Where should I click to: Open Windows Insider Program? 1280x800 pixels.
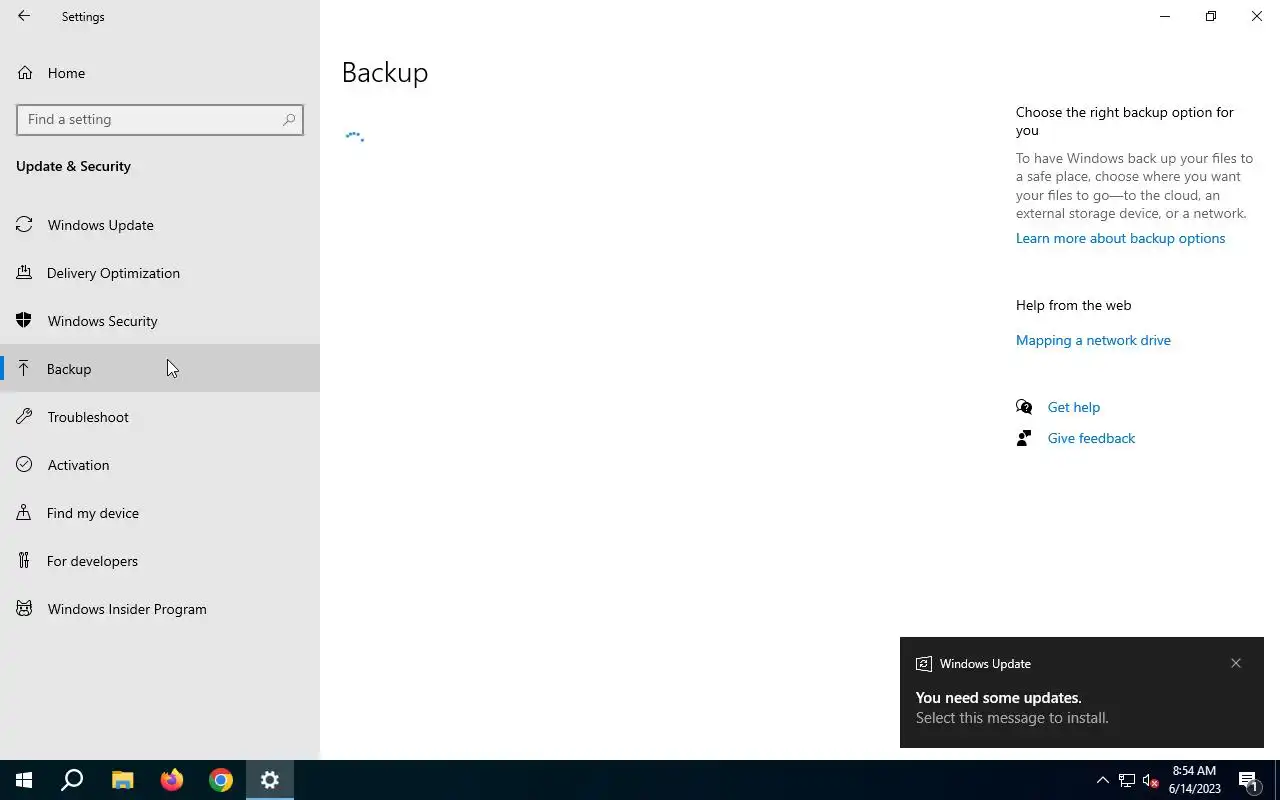click(160, 609)
